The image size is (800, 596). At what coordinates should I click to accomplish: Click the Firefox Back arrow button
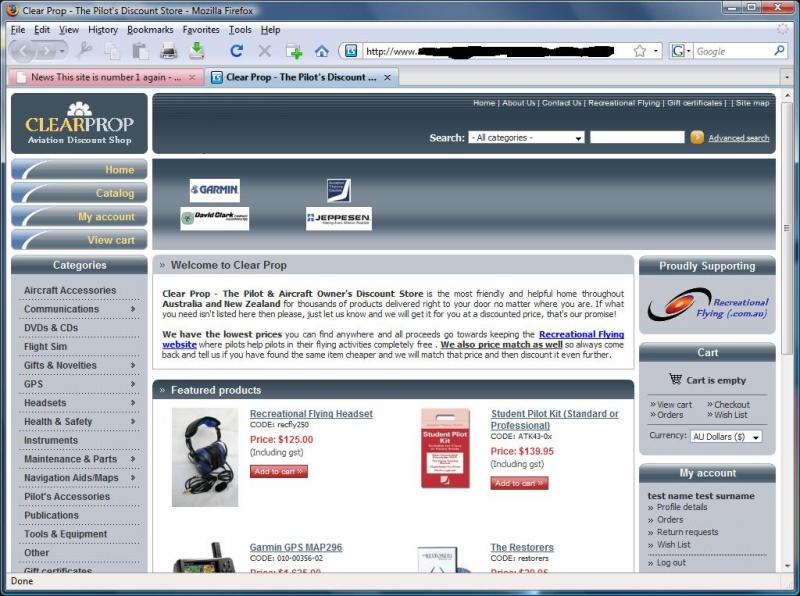[x=24, y=51]
